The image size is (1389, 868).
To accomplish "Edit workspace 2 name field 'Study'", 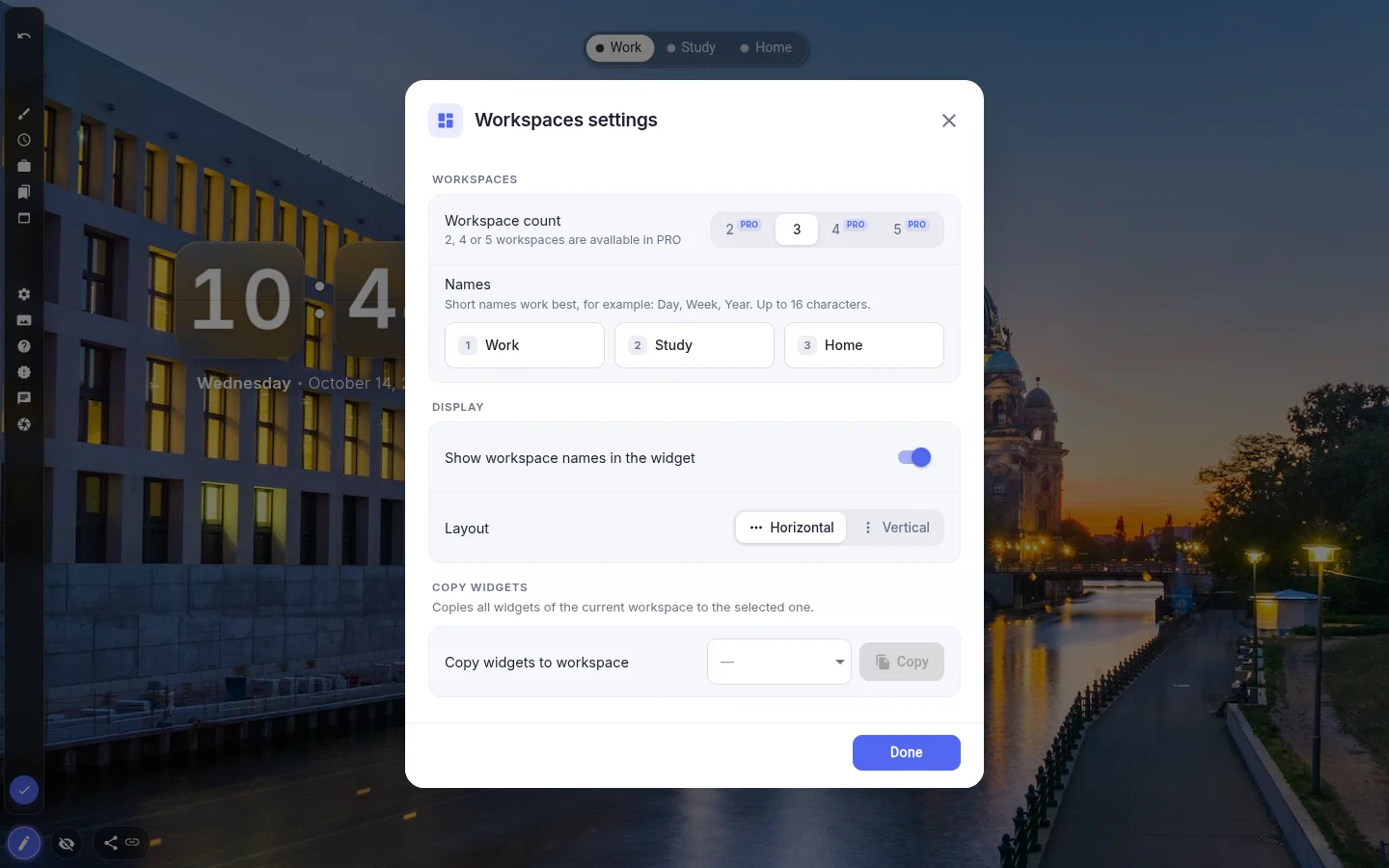I will (694, 345).
